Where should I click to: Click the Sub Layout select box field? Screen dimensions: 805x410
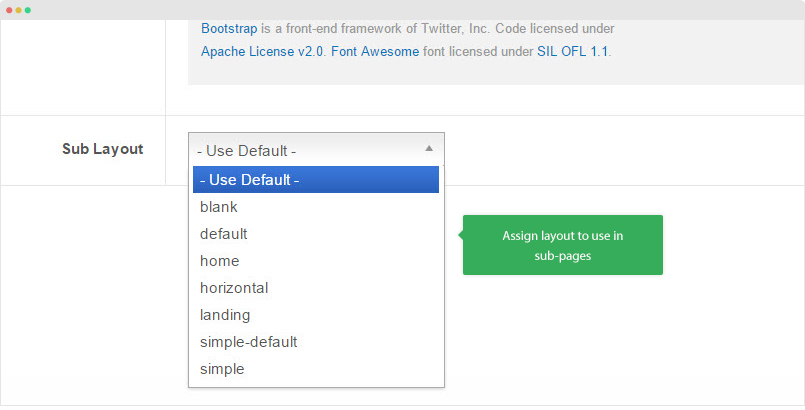(316, 149)
